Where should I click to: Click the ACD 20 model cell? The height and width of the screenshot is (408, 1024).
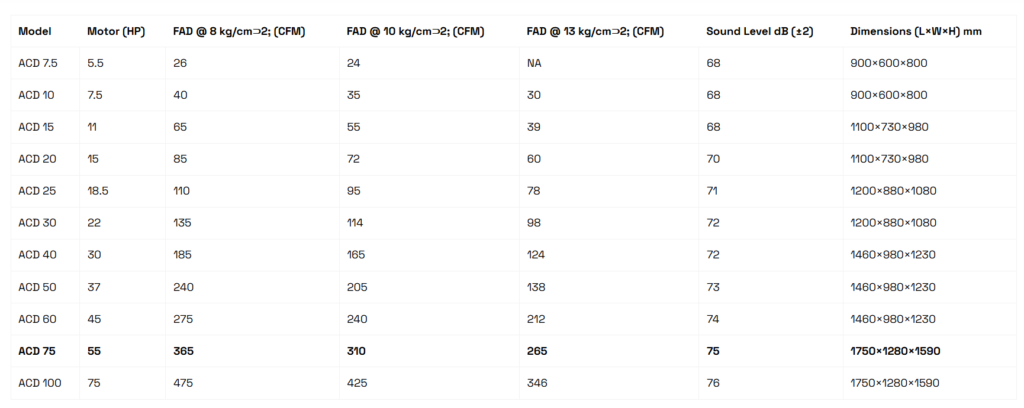coord(36,159)
